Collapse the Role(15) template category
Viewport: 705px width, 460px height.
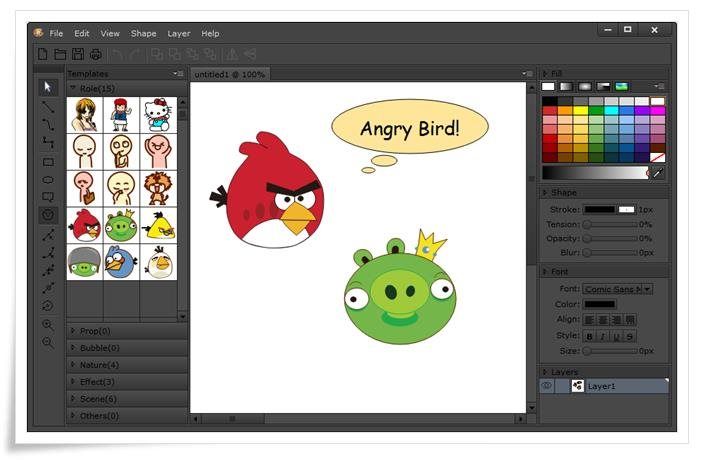127,88
